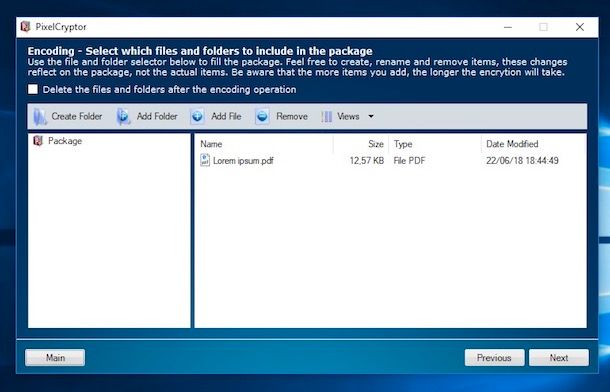This screenshot has height=392, width=610.
Task: Click the Views label in toolbar
Action: coord(348,116)
